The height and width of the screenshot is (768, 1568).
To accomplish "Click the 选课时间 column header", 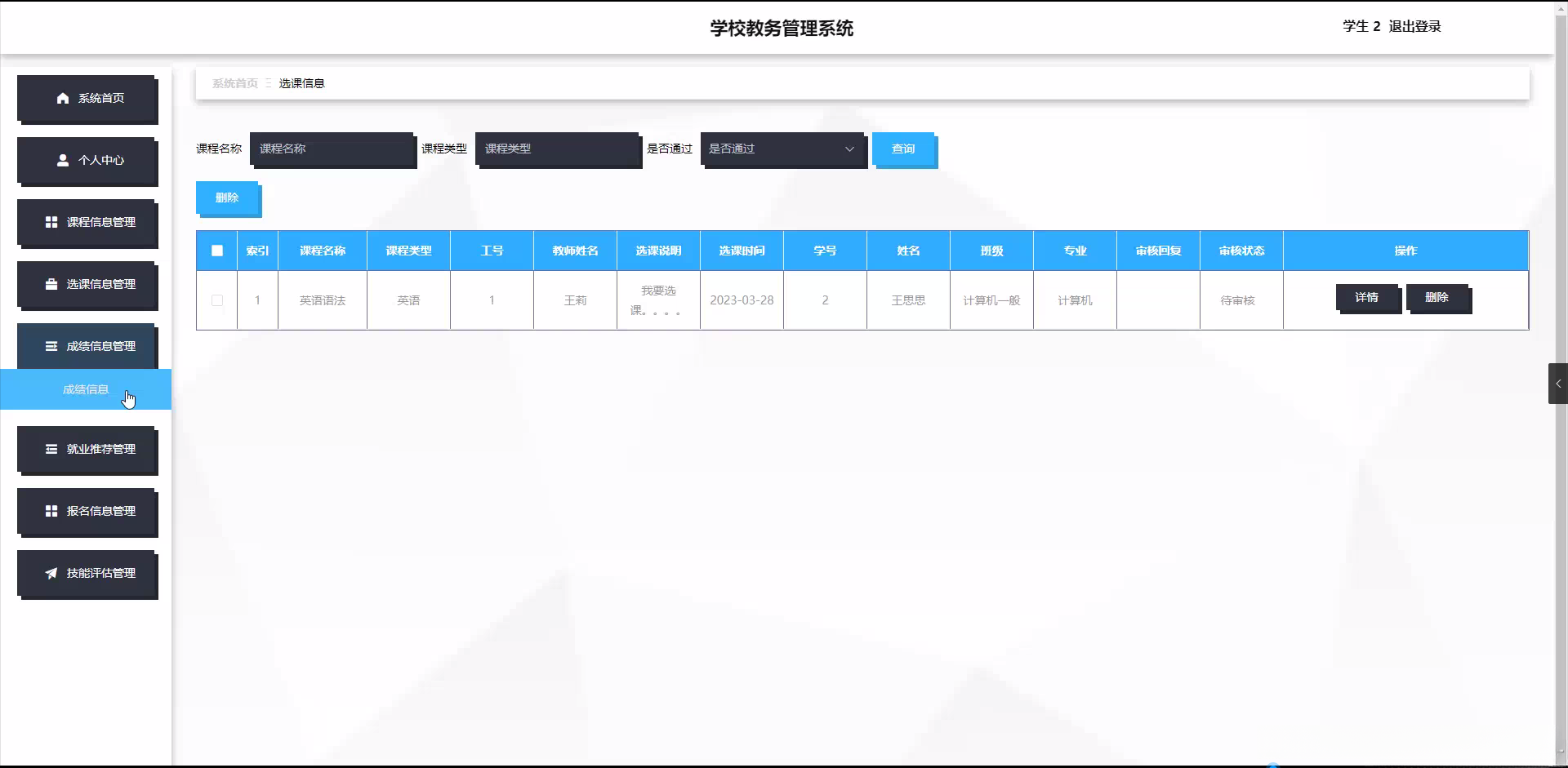I will pyautogui.click(x=742, y=251).
